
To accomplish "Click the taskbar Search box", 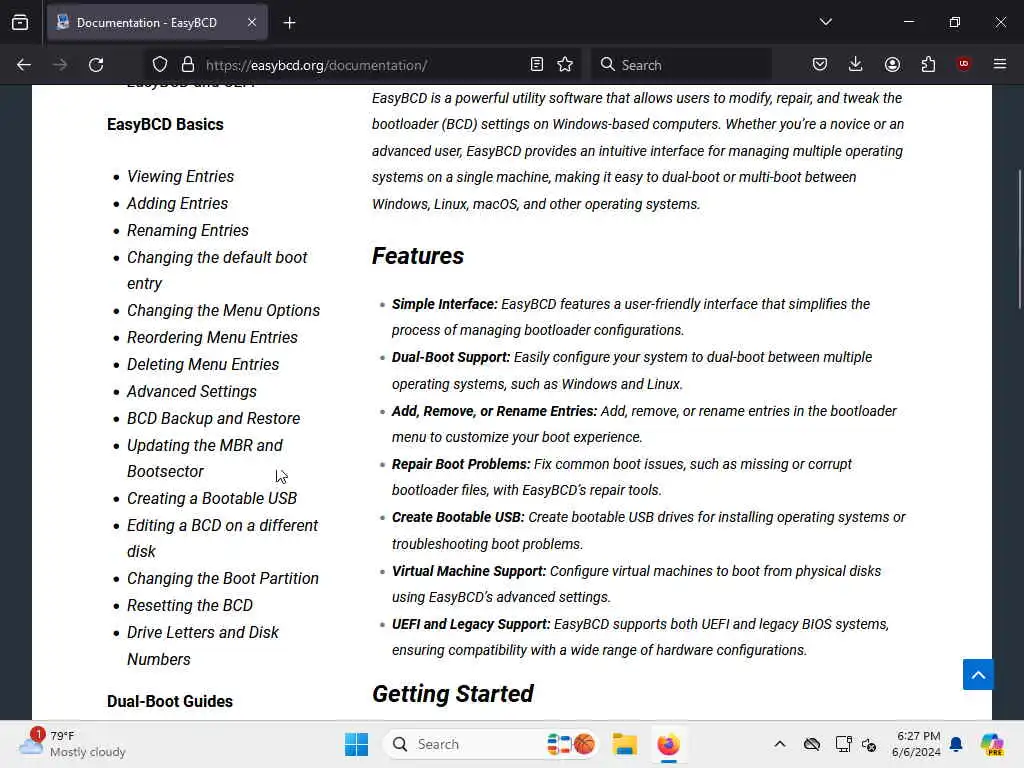I will click(491, 744).
